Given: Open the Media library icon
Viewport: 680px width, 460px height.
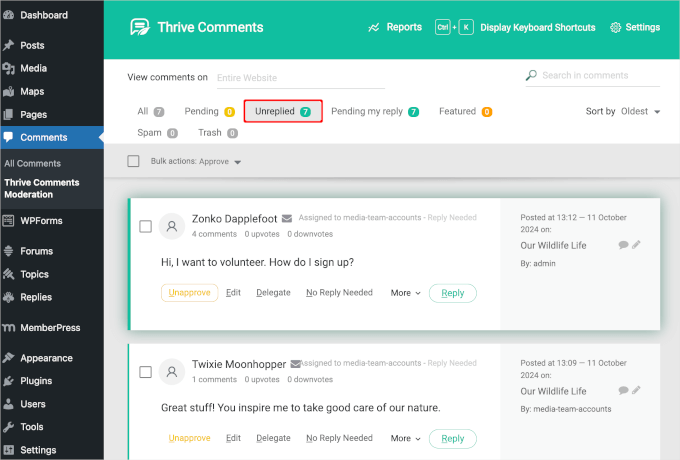Looking at the screenshot, I should coord(8,68).
